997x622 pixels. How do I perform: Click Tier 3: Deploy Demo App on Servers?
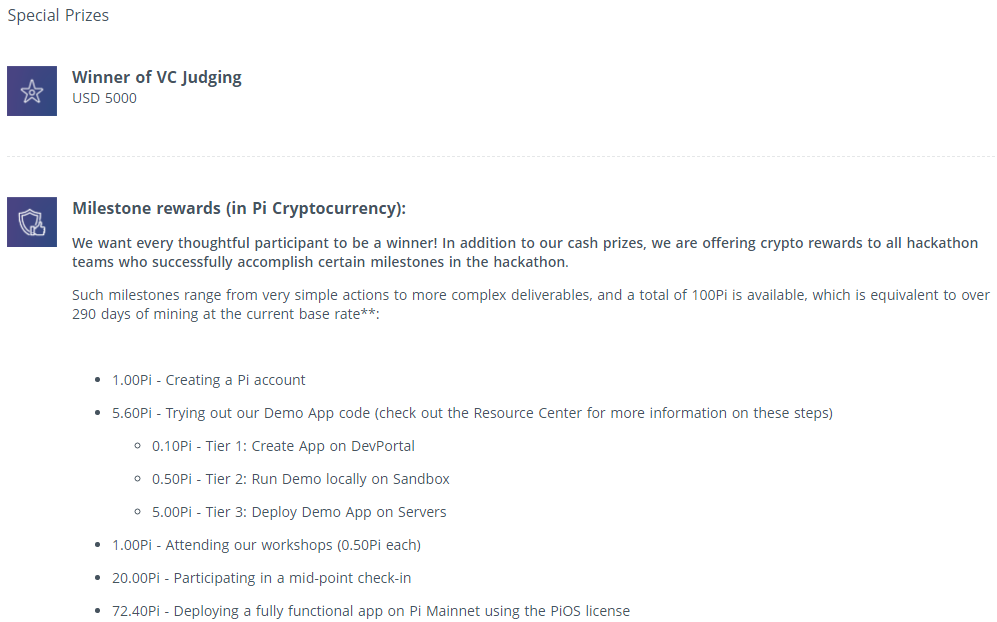(x=299, y=512)
